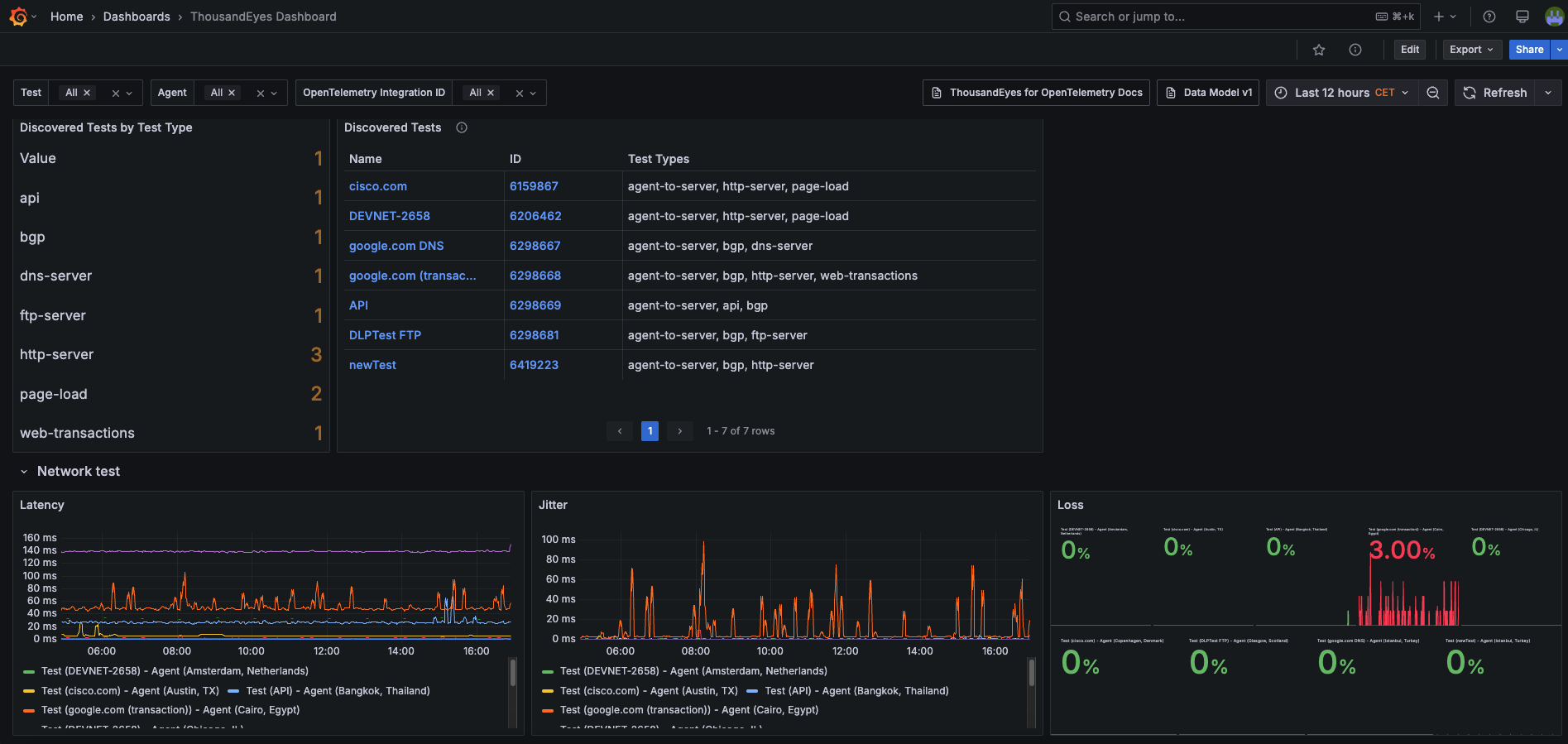Expand the Refresh interval dropdown arrow
This screenshot has width=1568, height=744.
click(x=1548, y=93)
